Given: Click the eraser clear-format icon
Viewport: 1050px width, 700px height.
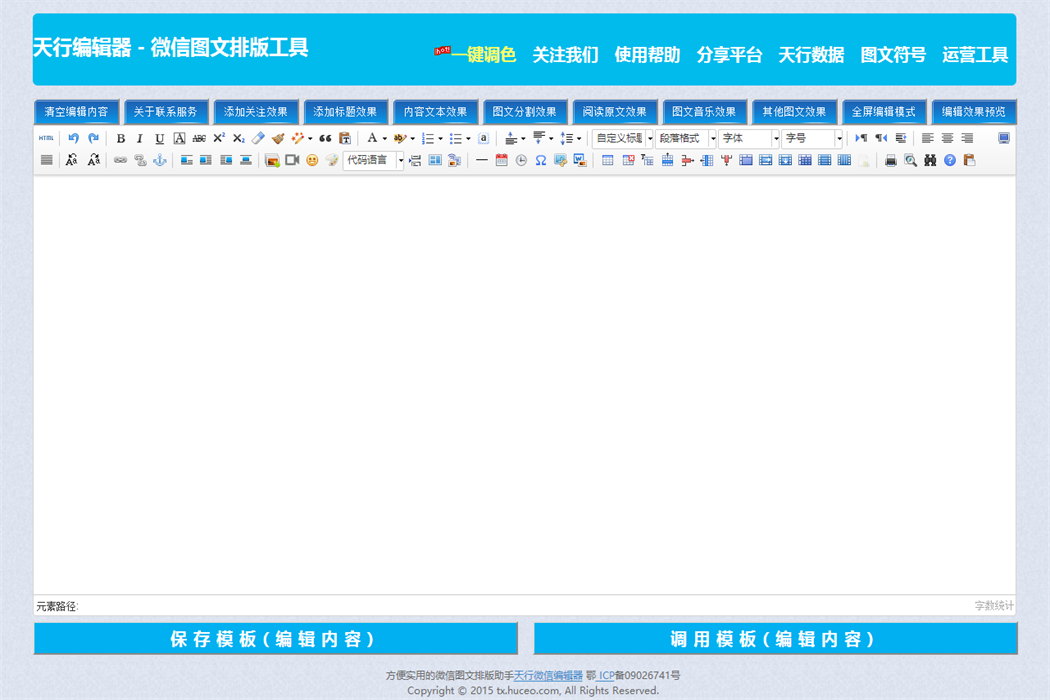Looking at the screenshot, I should pyautogui.click(x=258, y=139).
